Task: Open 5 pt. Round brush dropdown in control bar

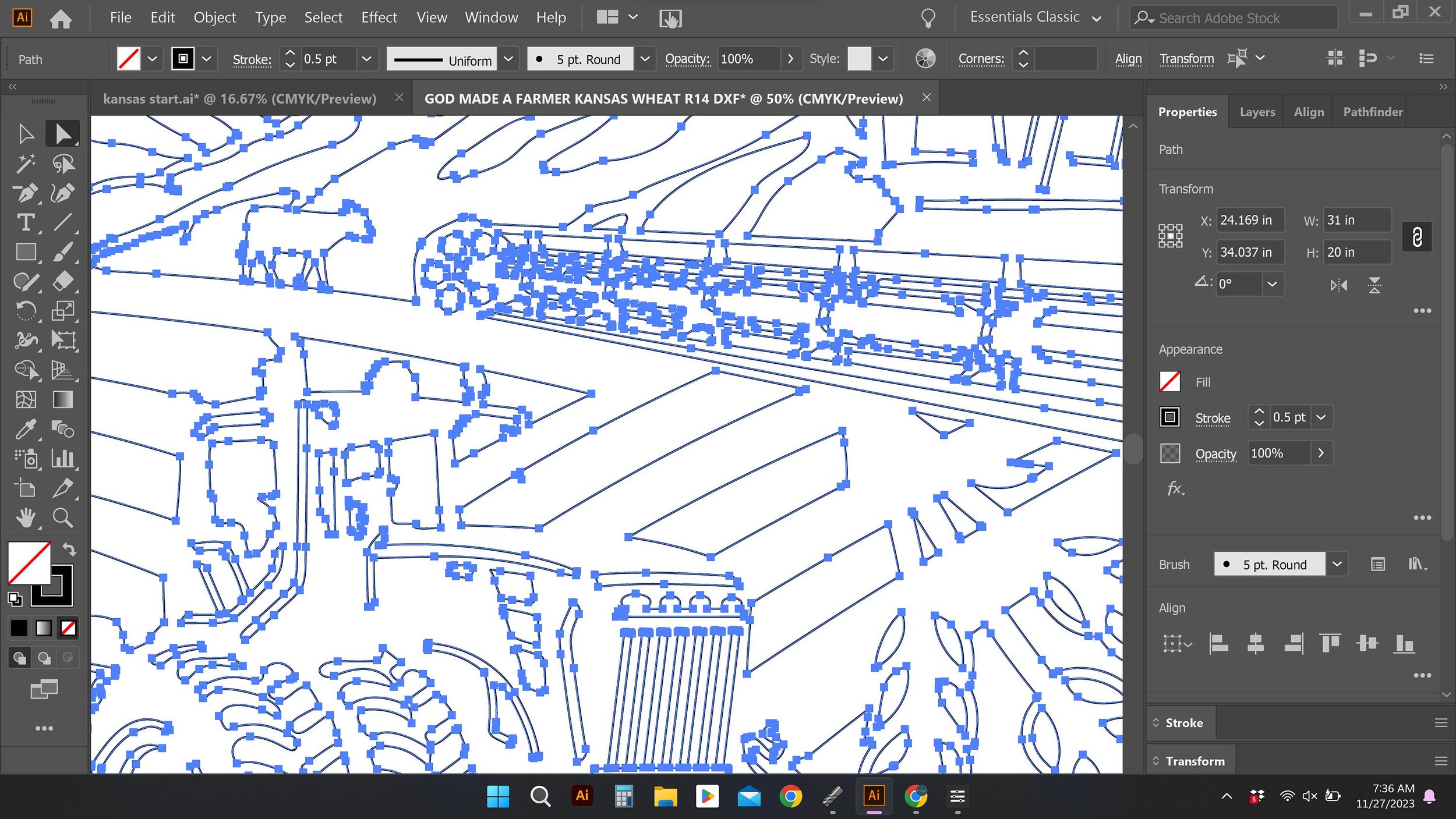Action: tap(645, 59)
